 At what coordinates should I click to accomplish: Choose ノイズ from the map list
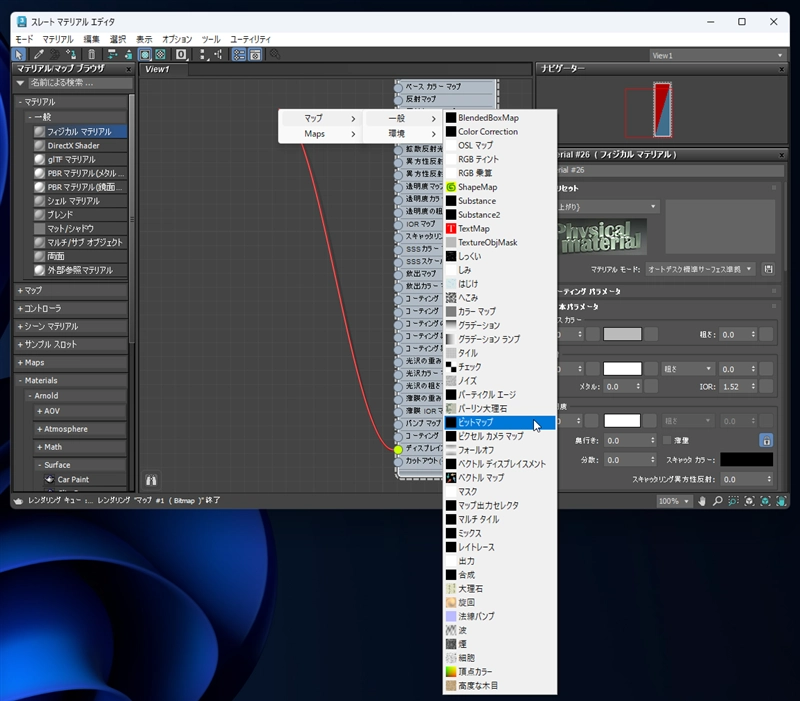pos(500,381)
